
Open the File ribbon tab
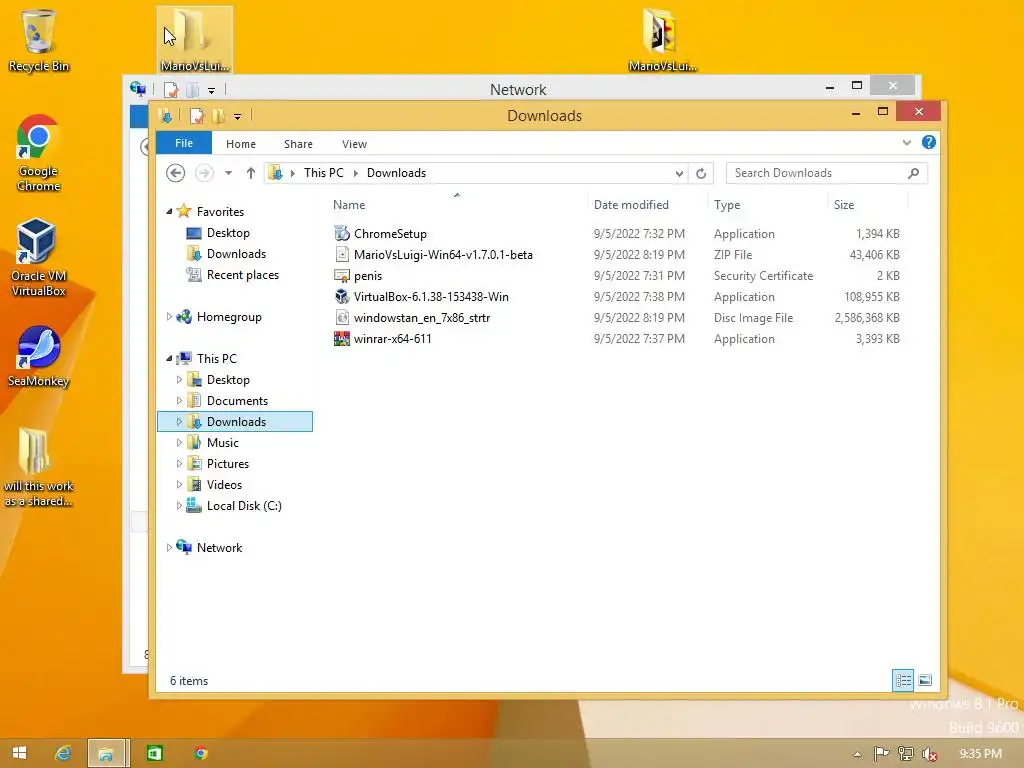[x=184, y=143]
